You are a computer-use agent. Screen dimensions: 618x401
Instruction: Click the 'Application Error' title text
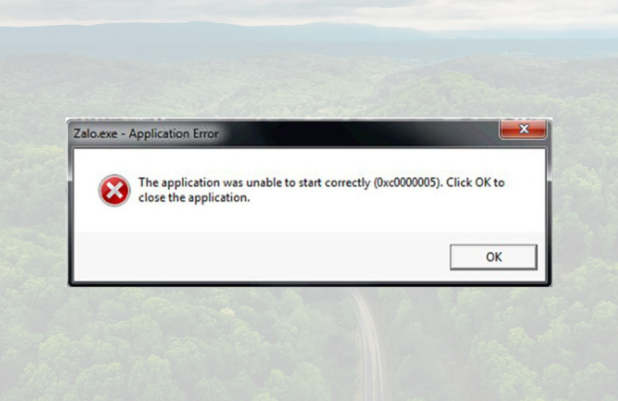point(173,134)
